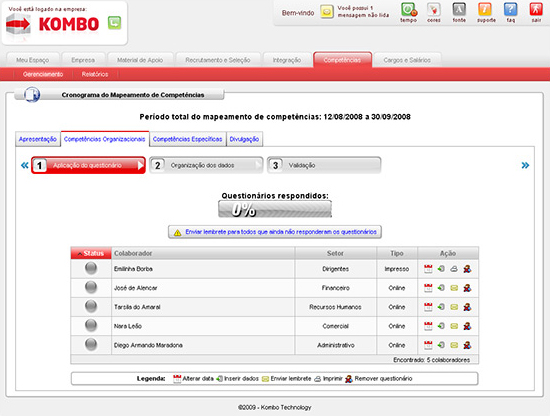Sort by Colaborador column header
Viewport: 550px width, 416px height.
coord(203,253)
